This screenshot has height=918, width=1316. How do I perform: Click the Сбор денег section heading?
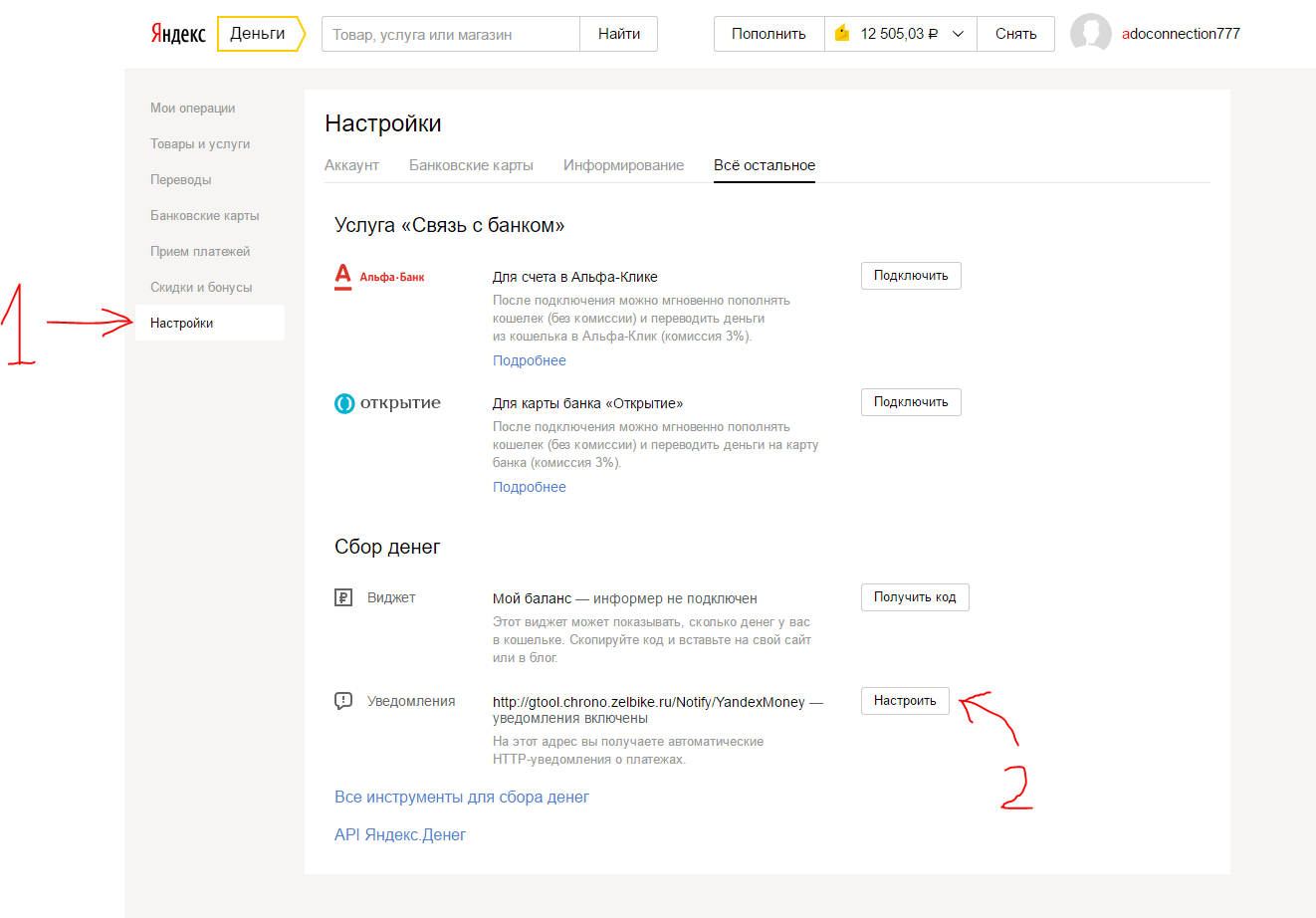(387, 547)
